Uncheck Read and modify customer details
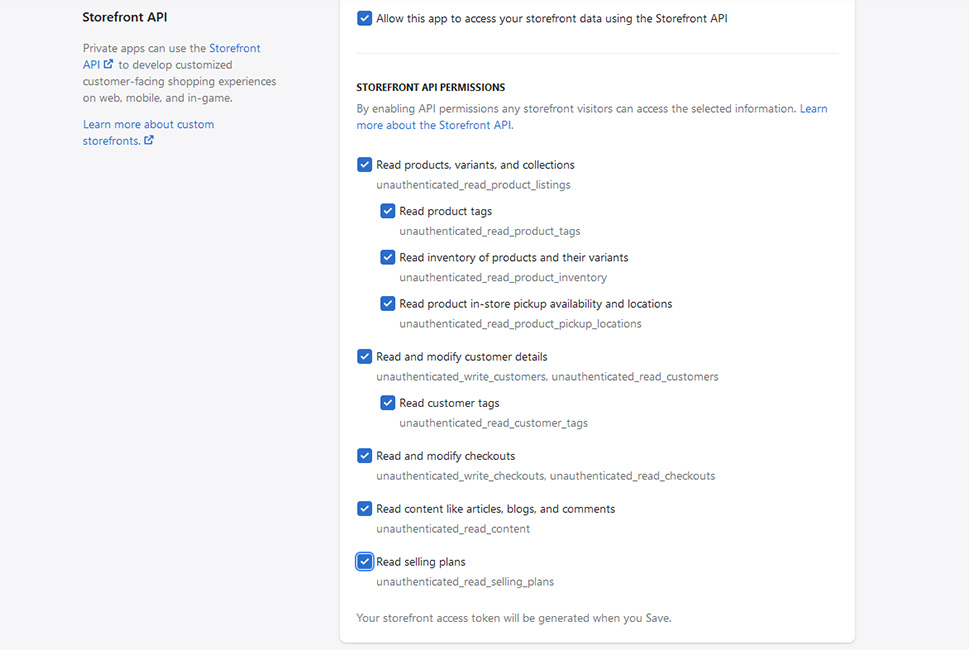The image size is (969, 650). (x=364, y=357)
